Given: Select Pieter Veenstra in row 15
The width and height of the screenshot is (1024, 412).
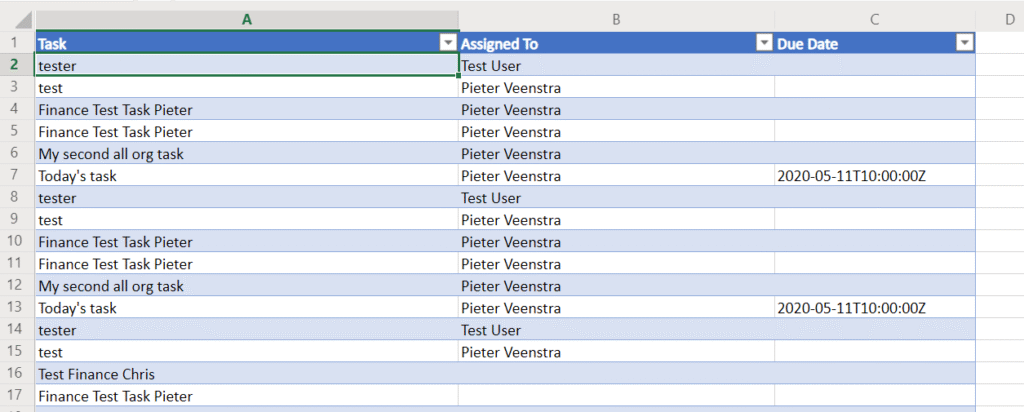Looking at the screenshot, I should pyautogui.click(x=616, y=352).
